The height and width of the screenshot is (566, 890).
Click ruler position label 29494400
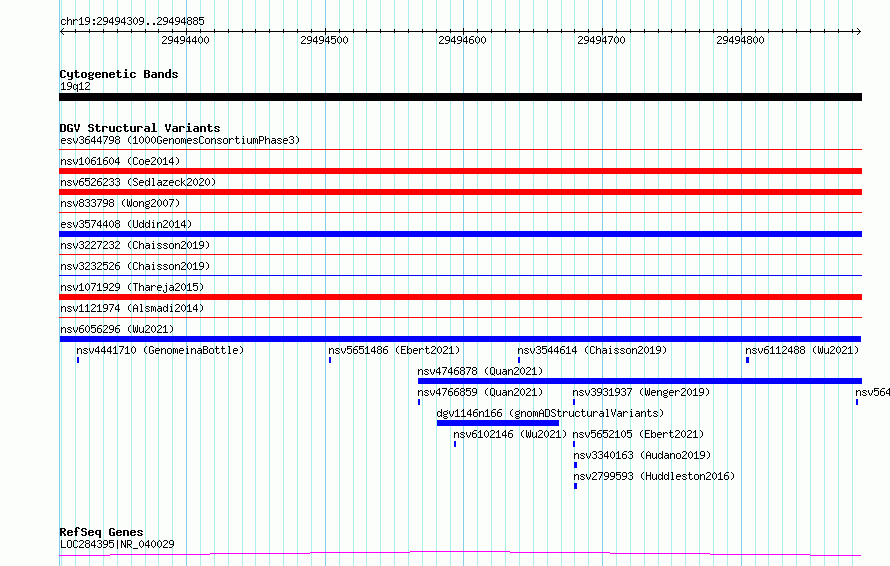pyautogui.click(x=185, y=40)
